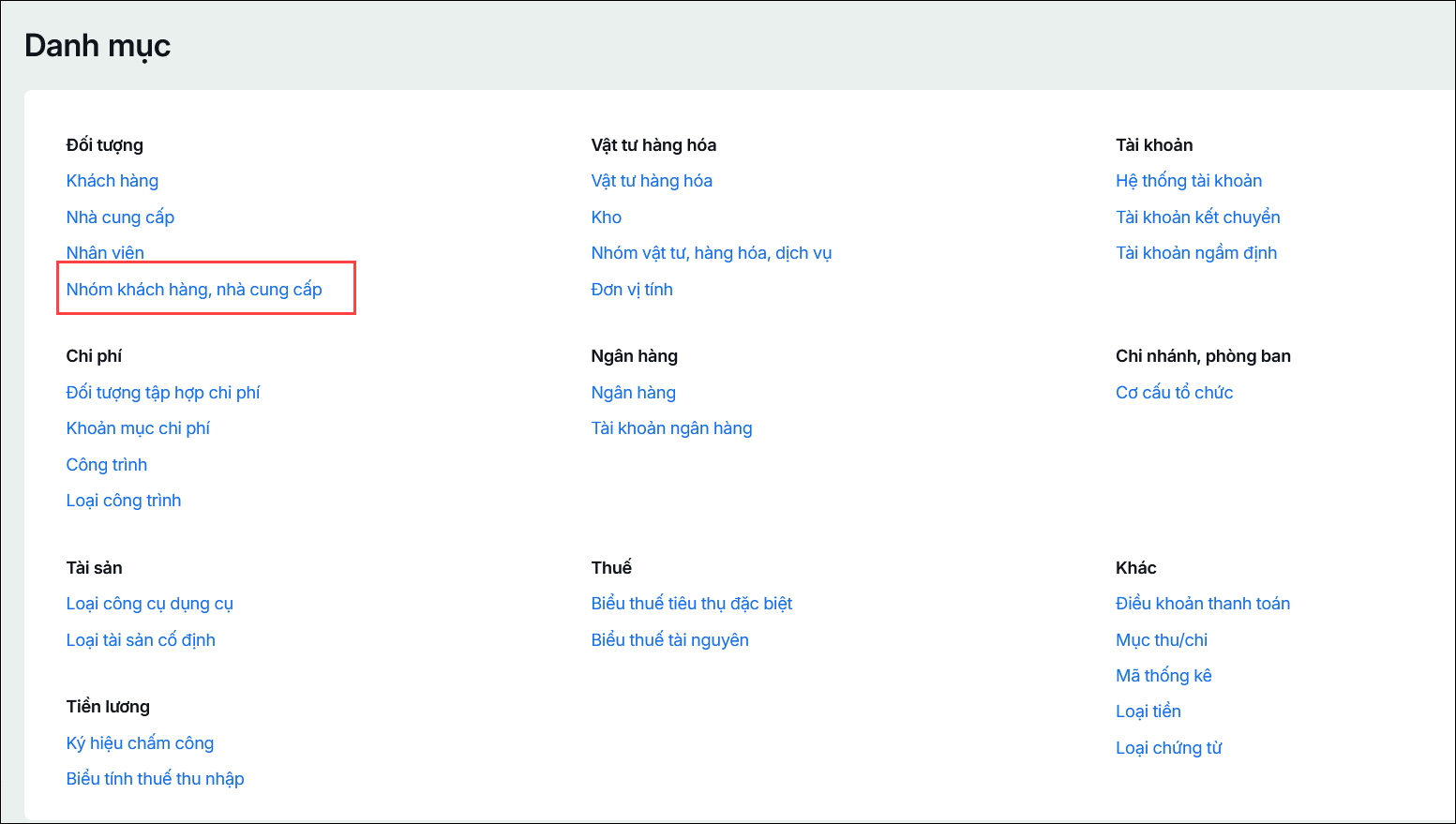Click Nhà cung cấp link
The height and width of the screenshot is (824, 1456).
coord(120,217)
